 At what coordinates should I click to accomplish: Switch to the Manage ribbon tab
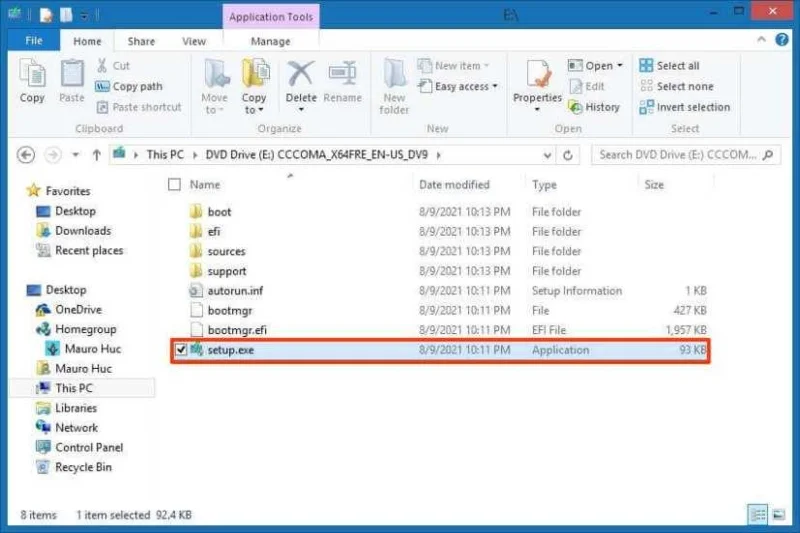pyautogui.click(x=270, y=41)
